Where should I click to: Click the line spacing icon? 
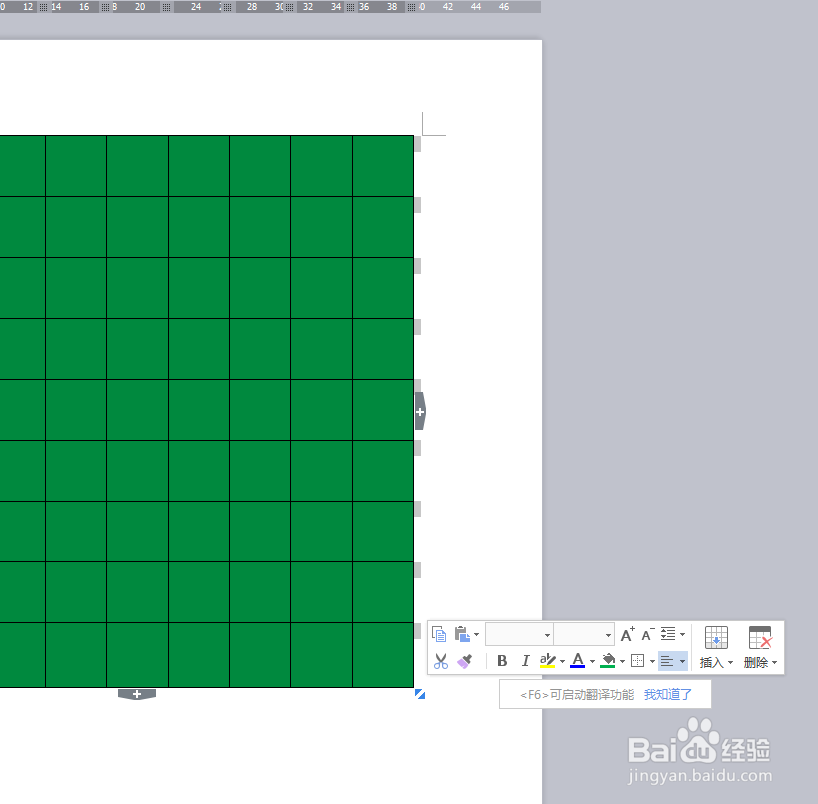click(668, 634)
